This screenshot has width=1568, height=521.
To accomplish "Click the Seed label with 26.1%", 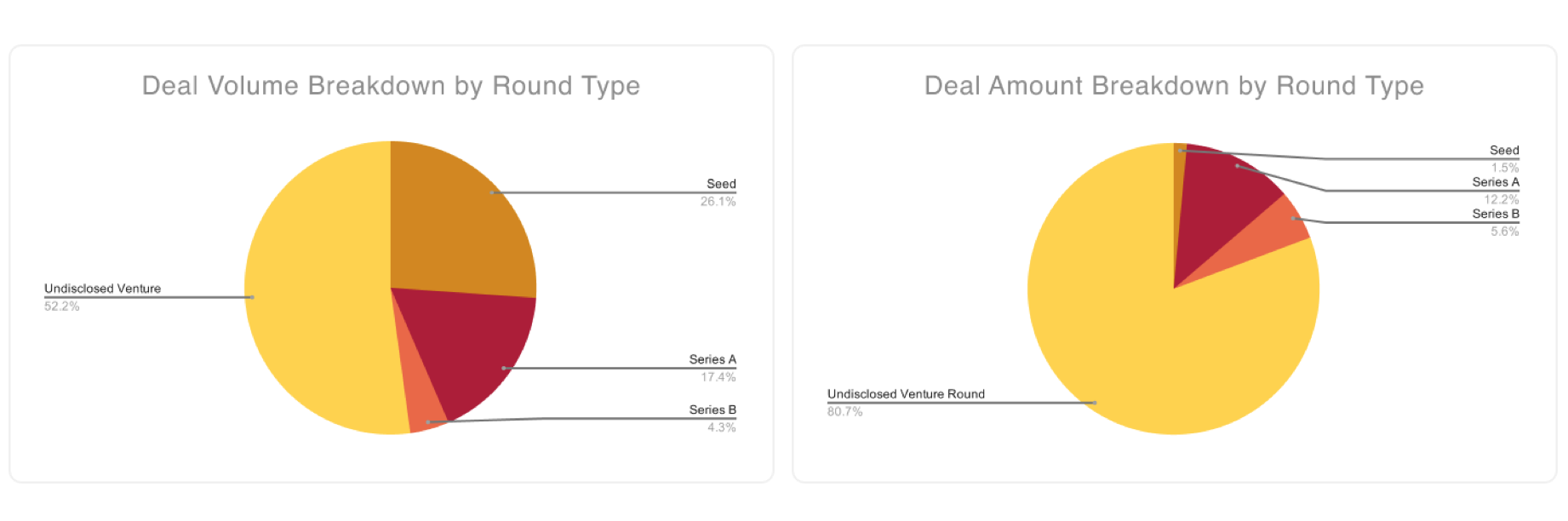I will point(721,184).
